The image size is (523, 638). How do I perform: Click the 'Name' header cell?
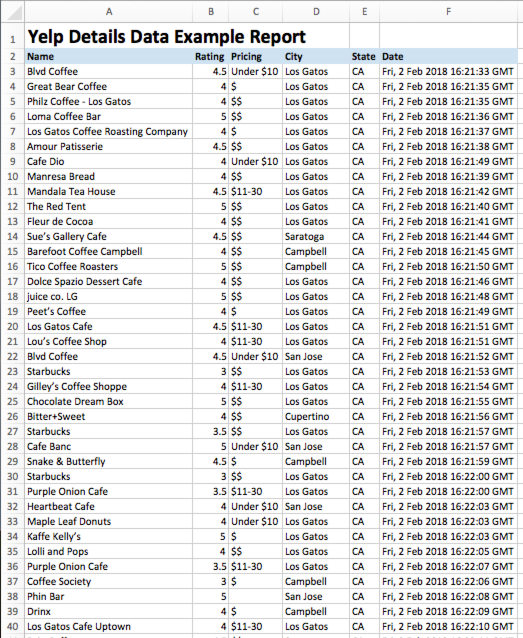(109, 56)
